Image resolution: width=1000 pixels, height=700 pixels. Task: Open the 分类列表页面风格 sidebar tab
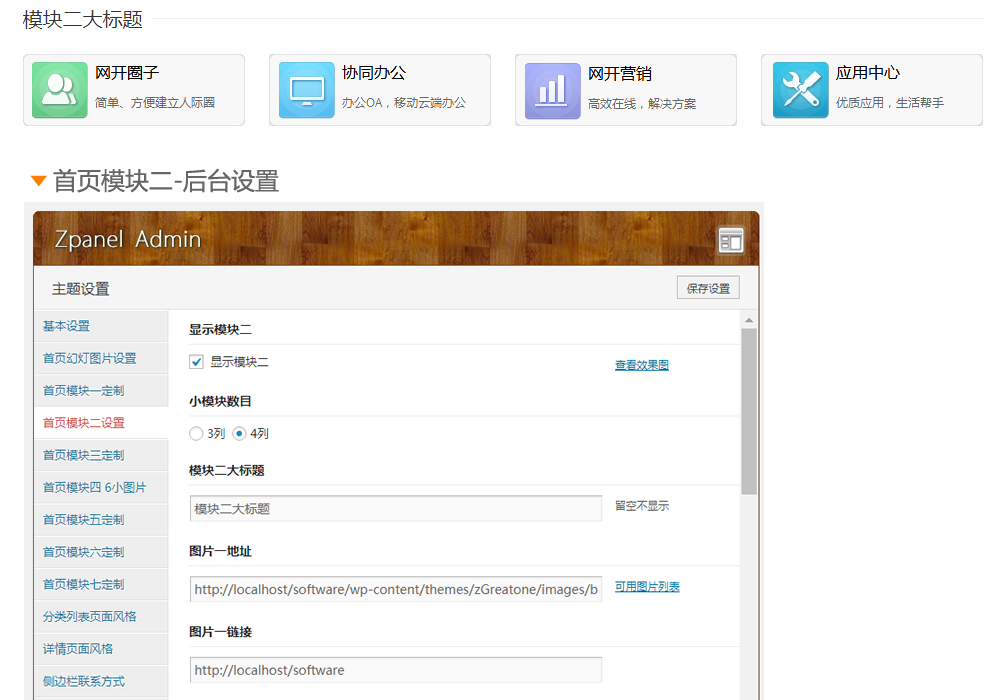tap(102, 616)
